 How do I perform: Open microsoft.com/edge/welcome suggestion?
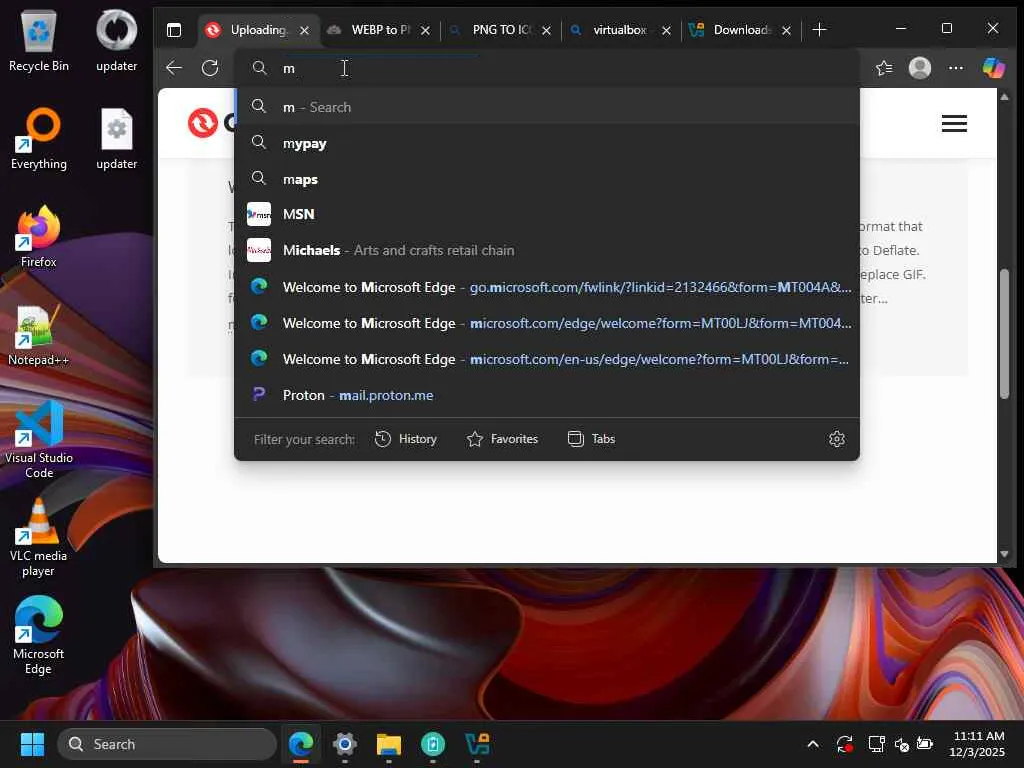547,323
